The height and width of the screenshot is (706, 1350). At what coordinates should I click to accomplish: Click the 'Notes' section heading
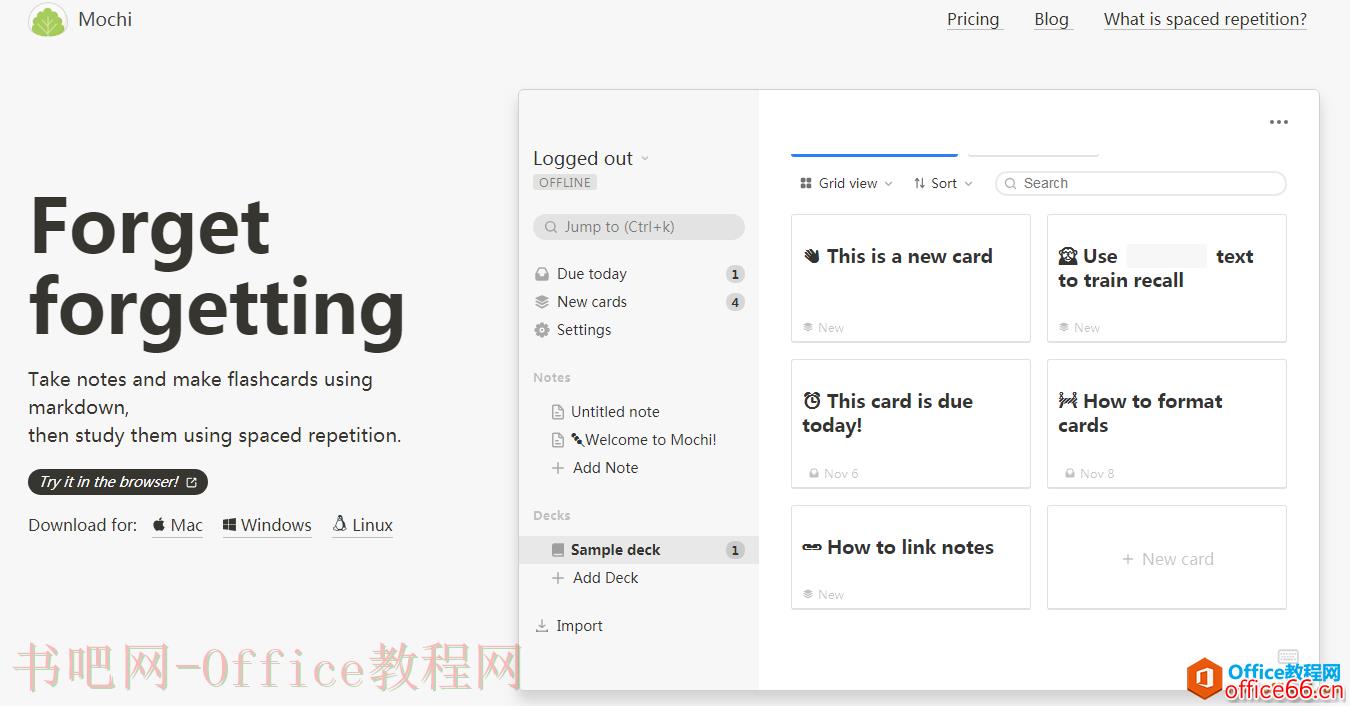click(x=552, y=378)
